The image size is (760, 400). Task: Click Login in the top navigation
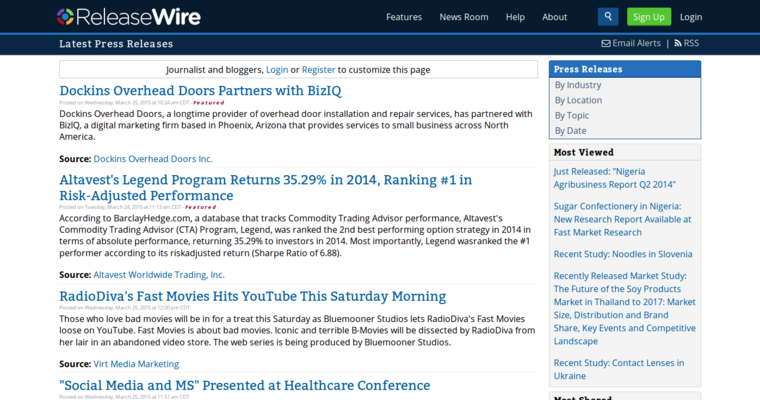pos(691,17)
